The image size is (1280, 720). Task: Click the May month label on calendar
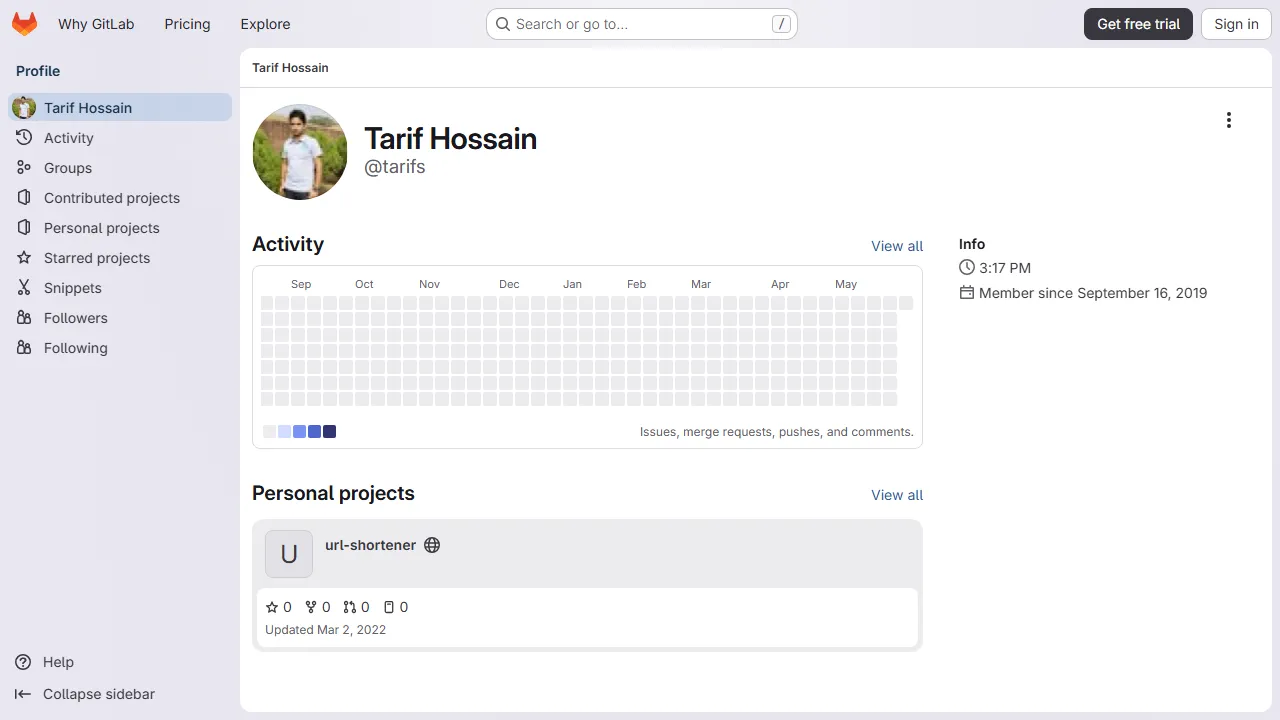click(846, 284)
